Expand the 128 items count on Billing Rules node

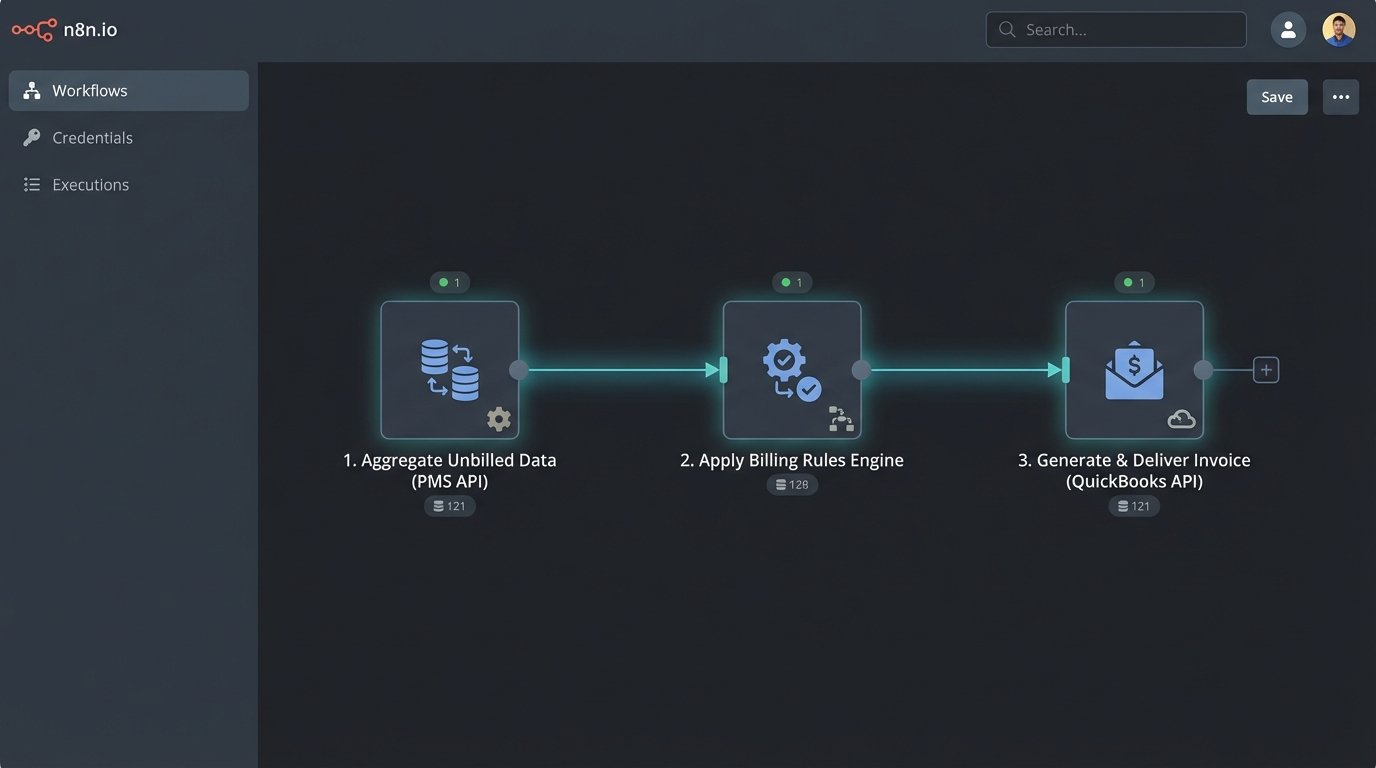pos(792,484)
